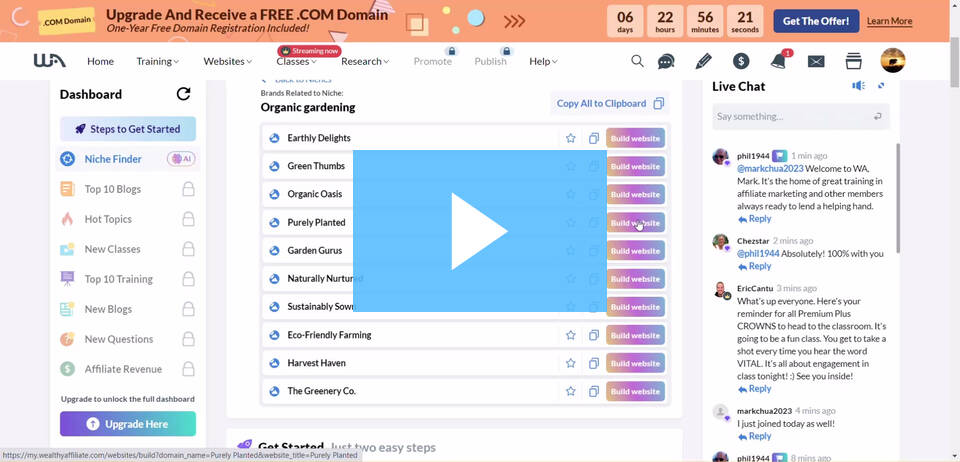Viewport: 960px width, 462px height.
Task: Click the pencil write icon
Action: pos(703,61)
